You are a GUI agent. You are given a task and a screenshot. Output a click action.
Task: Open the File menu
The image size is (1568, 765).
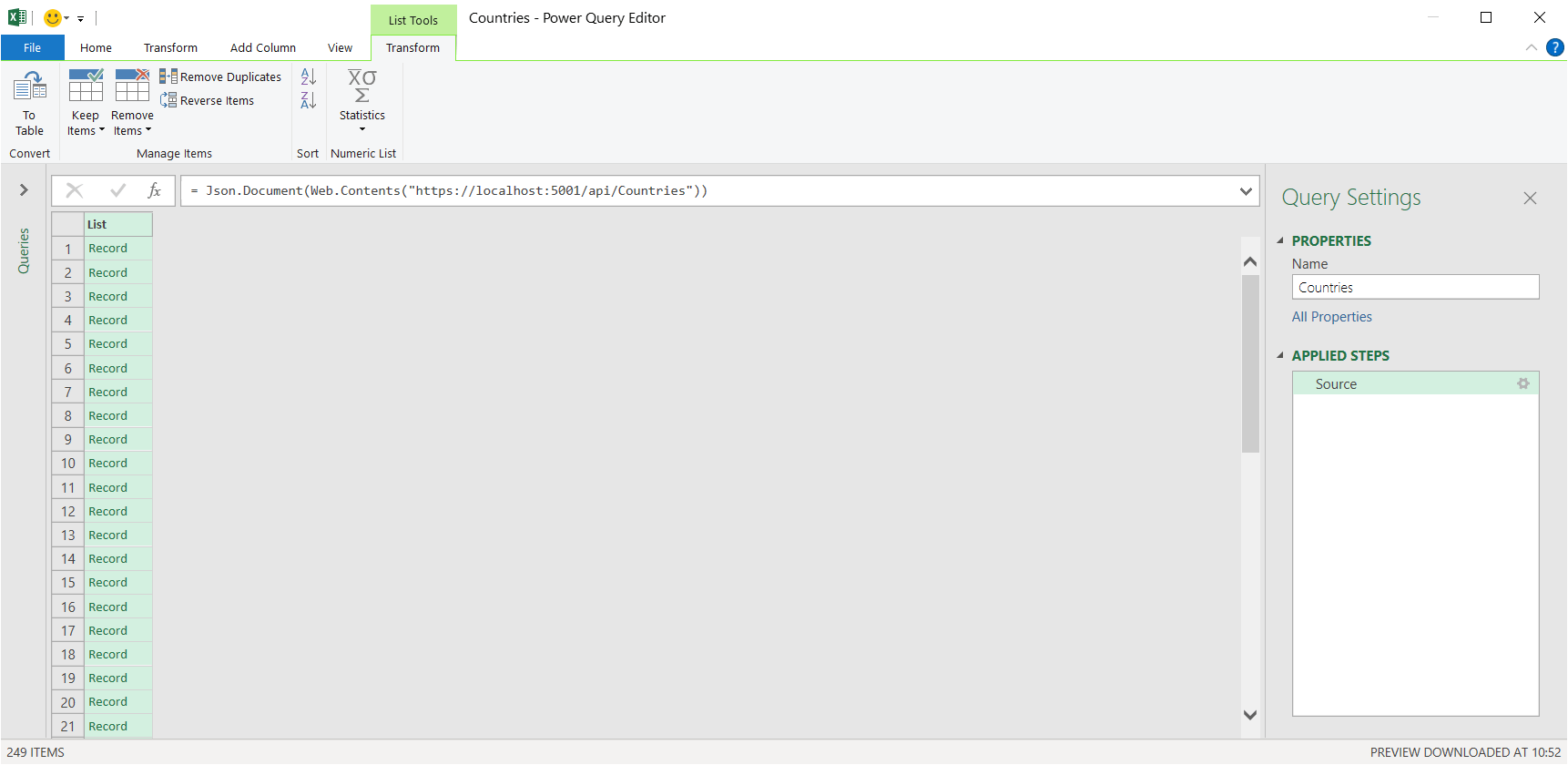32,47
